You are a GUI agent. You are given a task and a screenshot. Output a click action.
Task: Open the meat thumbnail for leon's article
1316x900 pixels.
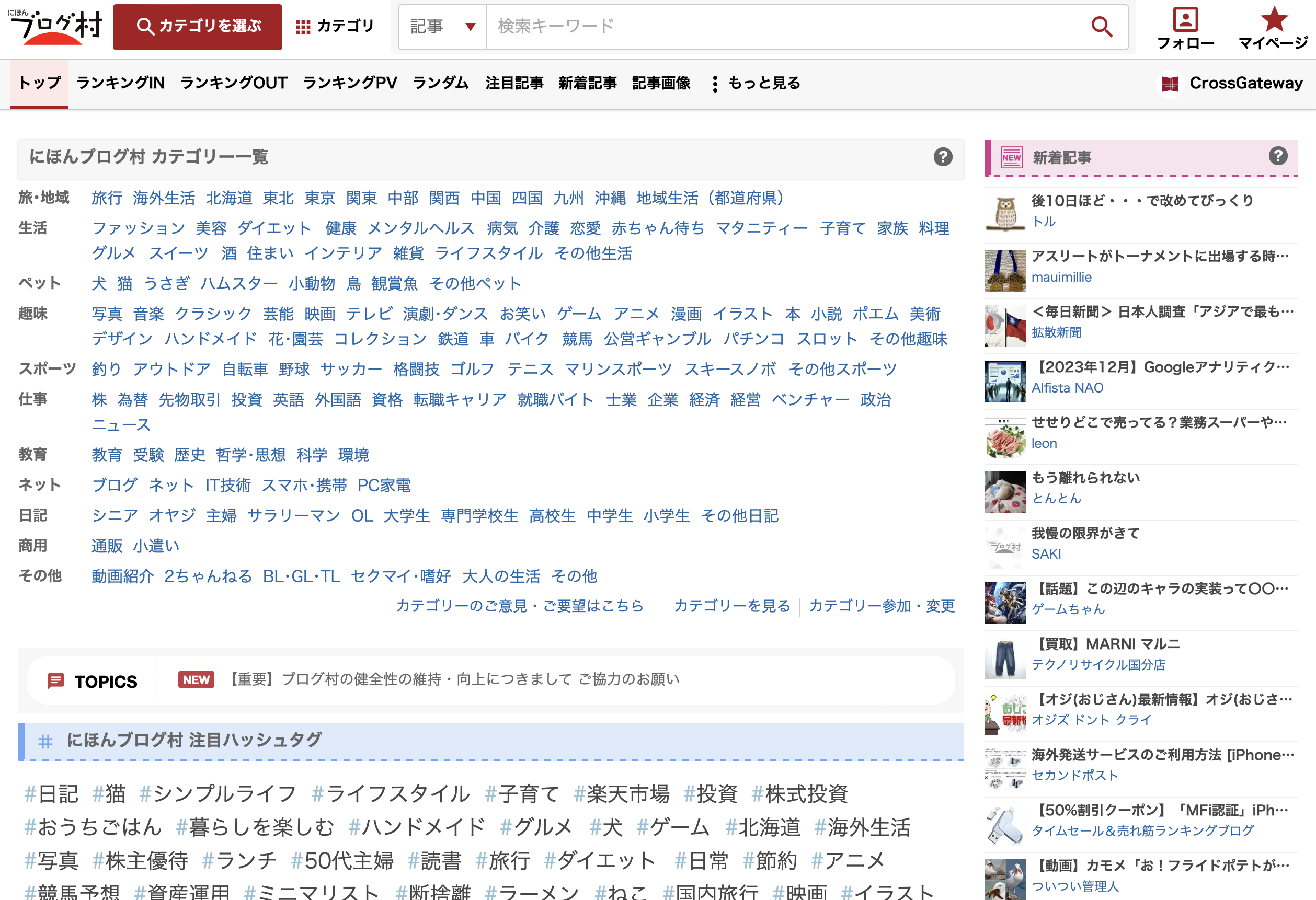click(1005, 437)
